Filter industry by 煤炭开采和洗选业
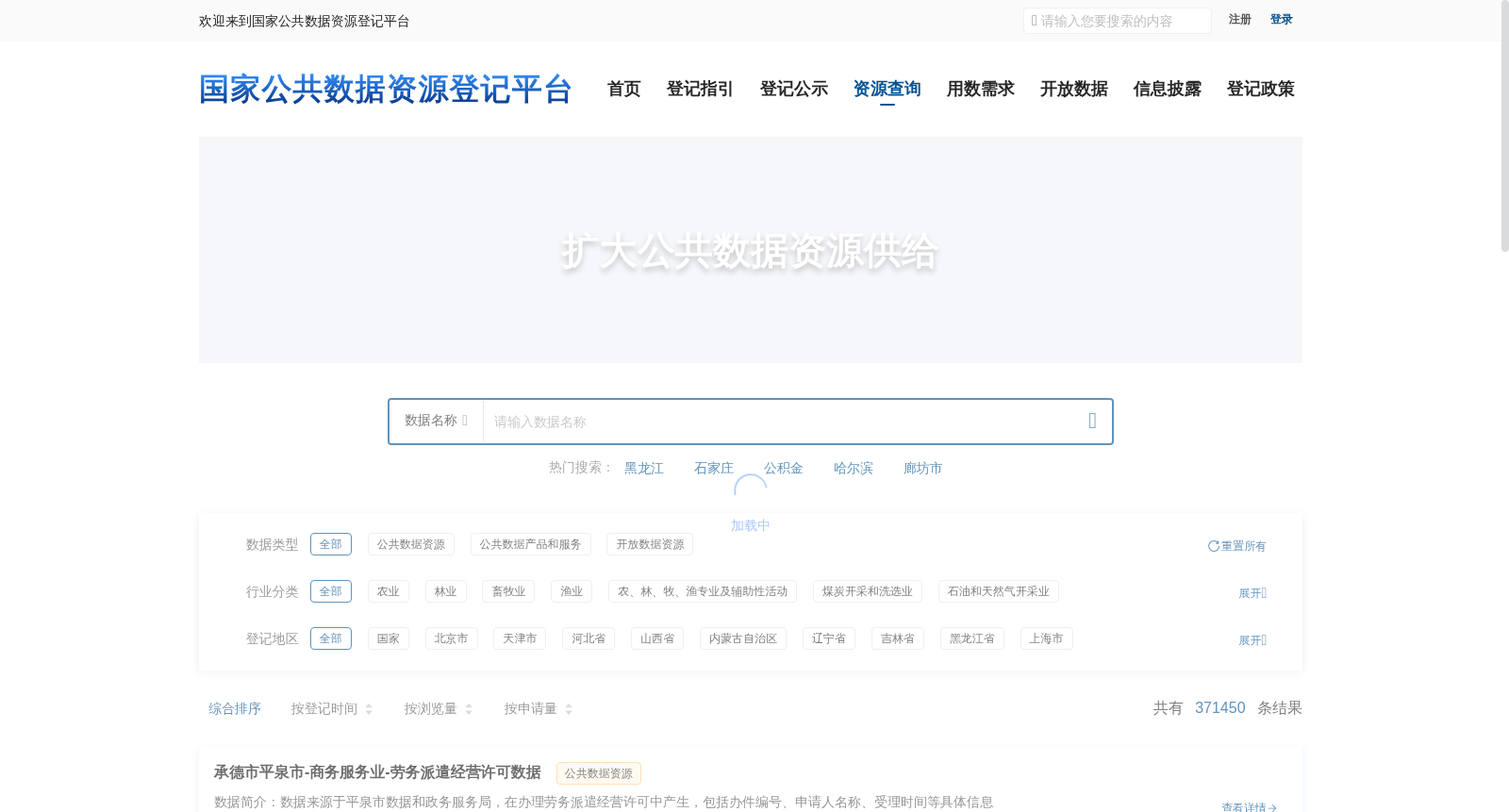This screenshot has width=1509, height=812. (x=868, y=591)
